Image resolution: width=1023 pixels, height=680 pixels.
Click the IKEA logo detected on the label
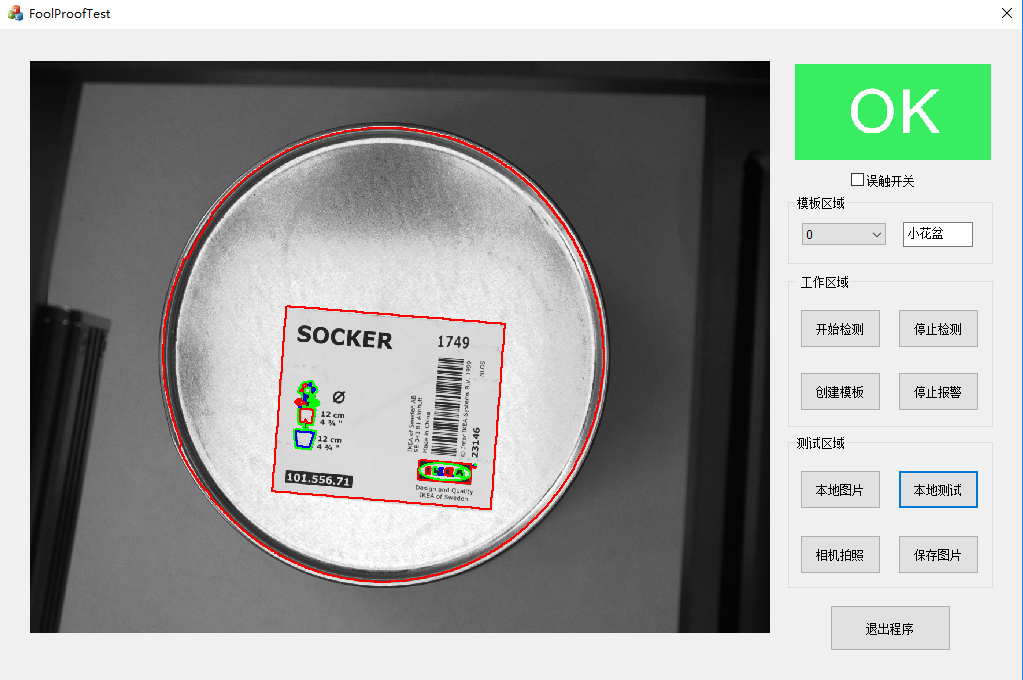[446, 471]
